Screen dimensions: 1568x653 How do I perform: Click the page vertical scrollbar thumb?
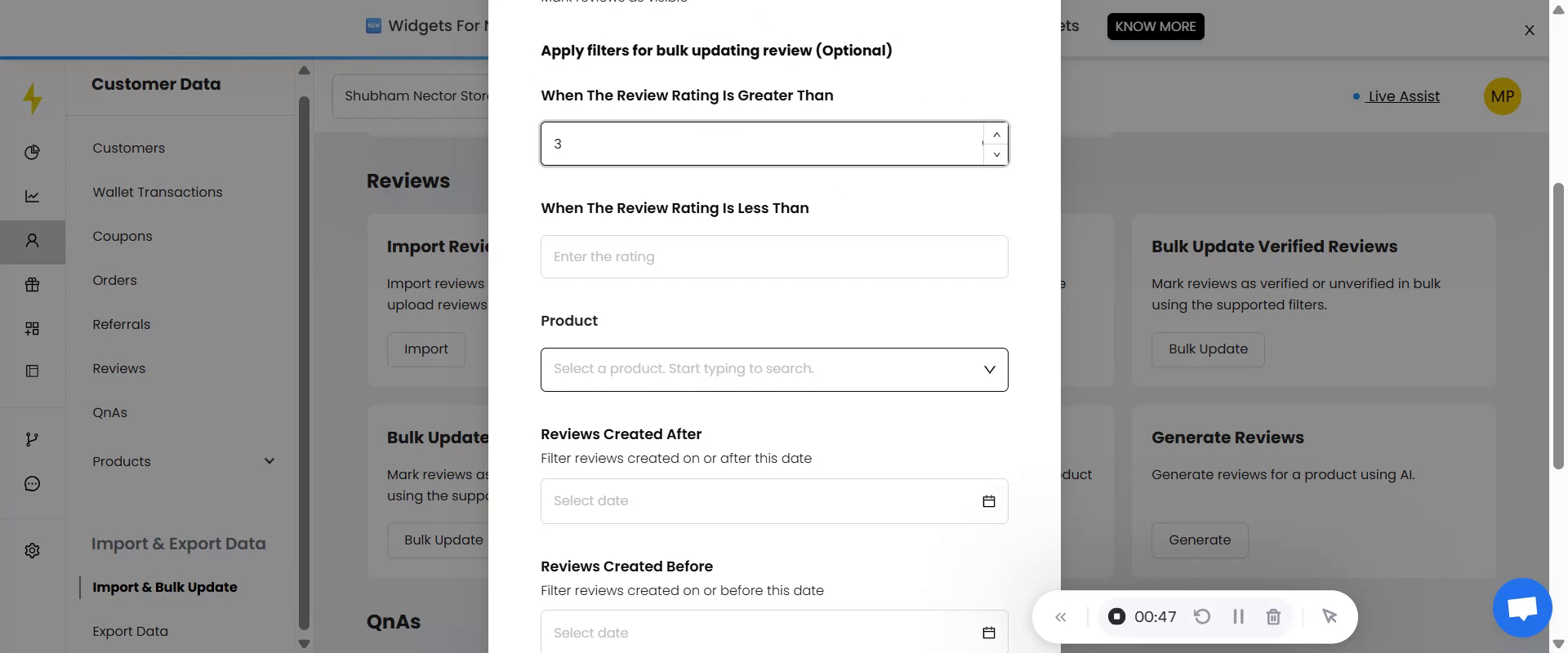point(1558,326)
